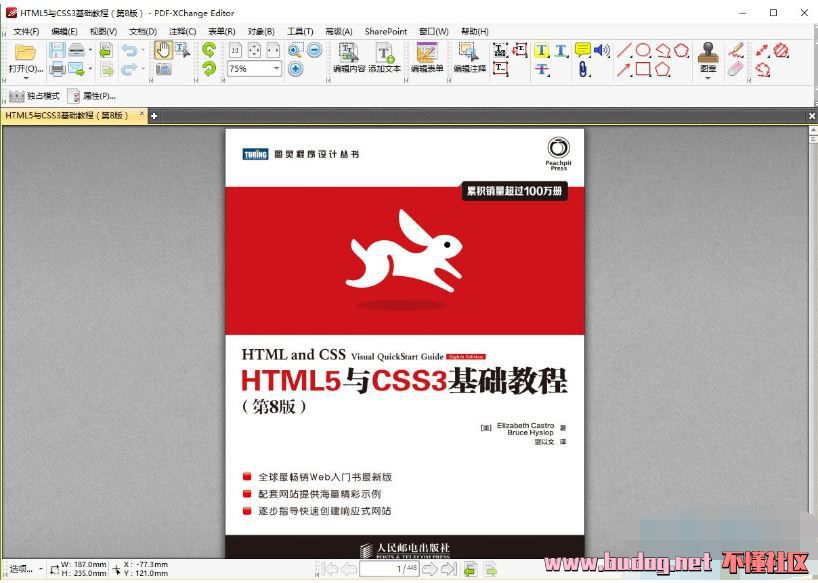
Task: Click the fit page icon
Action: pyautogui.click(x=254, y=50)
